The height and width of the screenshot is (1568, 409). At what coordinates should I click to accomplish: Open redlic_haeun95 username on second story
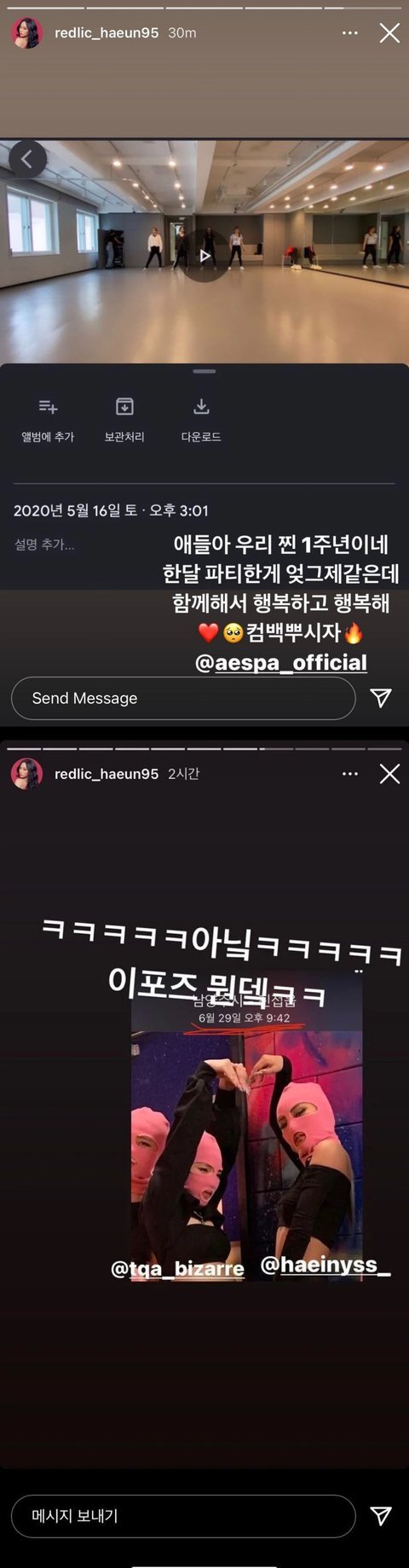pos(107,774)
